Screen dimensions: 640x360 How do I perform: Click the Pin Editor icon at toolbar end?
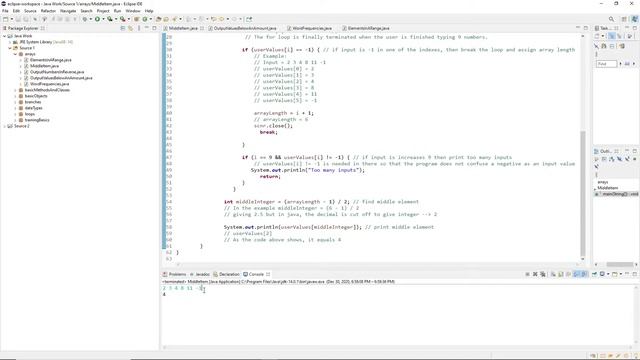pos(249,19)
